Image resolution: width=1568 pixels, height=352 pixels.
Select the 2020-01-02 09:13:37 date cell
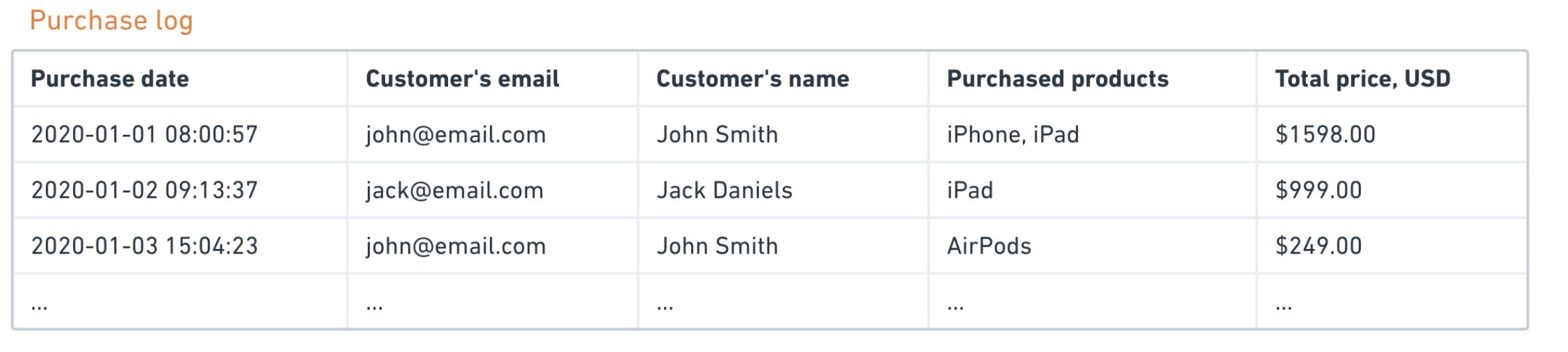point(144,191)
